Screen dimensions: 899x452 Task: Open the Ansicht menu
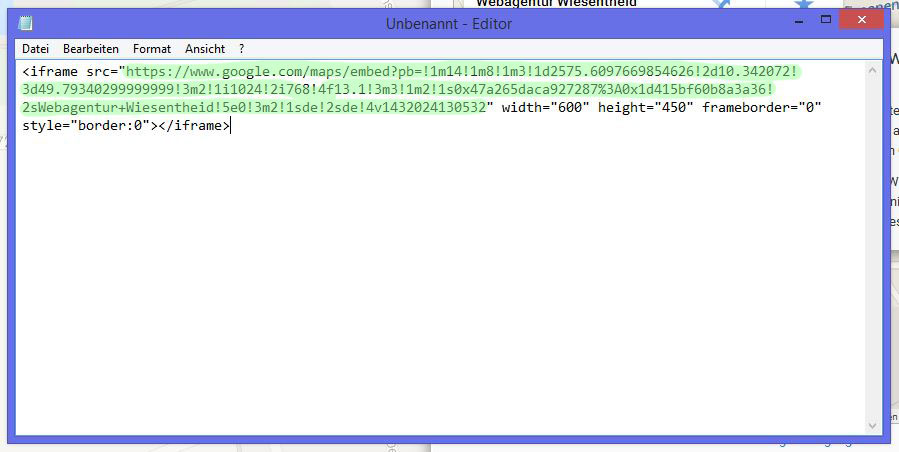205,49
